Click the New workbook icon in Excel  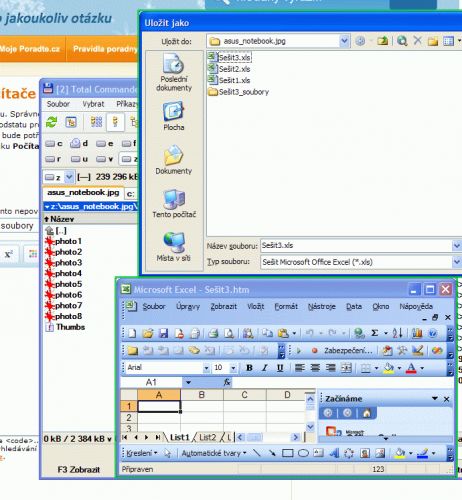click(133, 333)
